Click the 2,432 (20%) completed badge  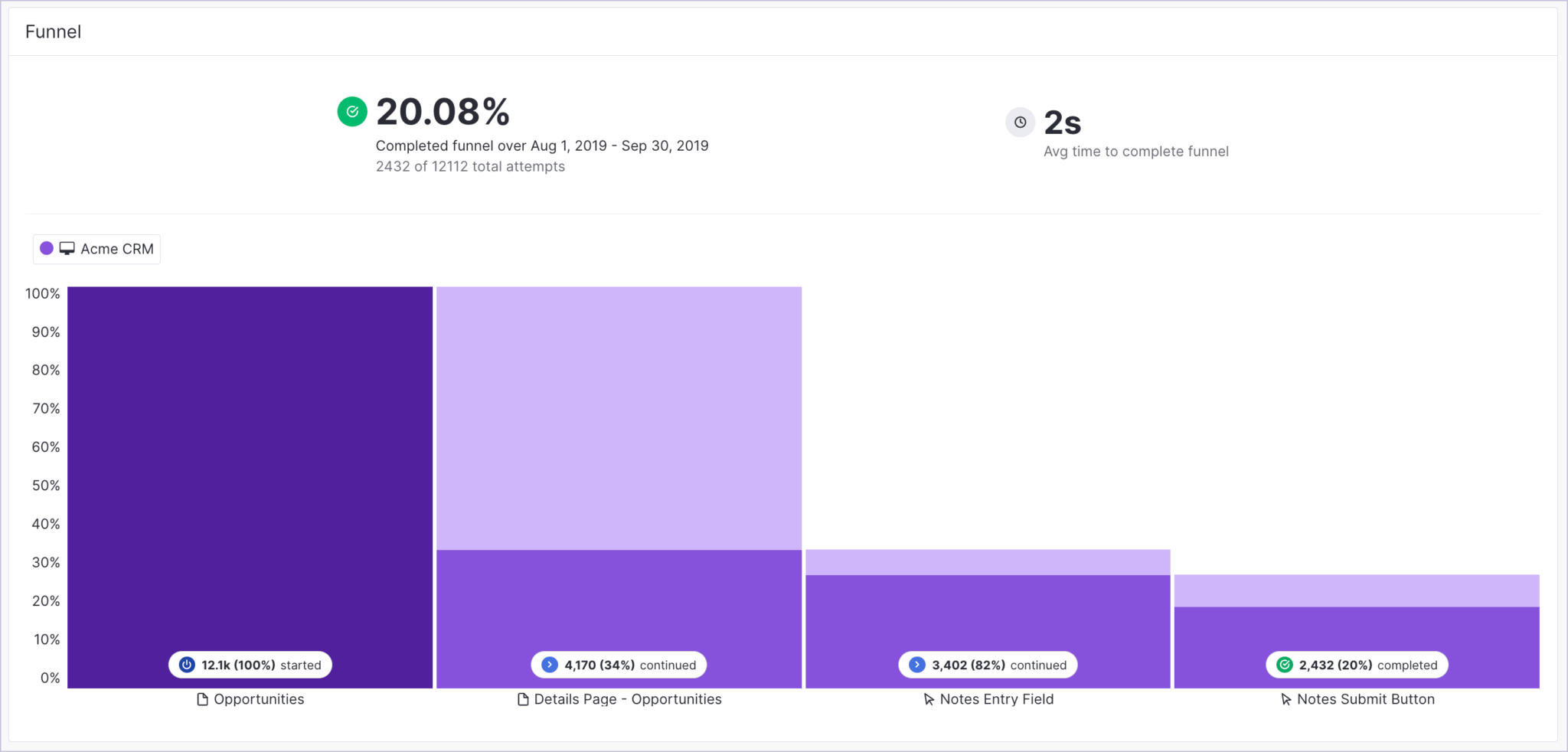(1356, 665)
